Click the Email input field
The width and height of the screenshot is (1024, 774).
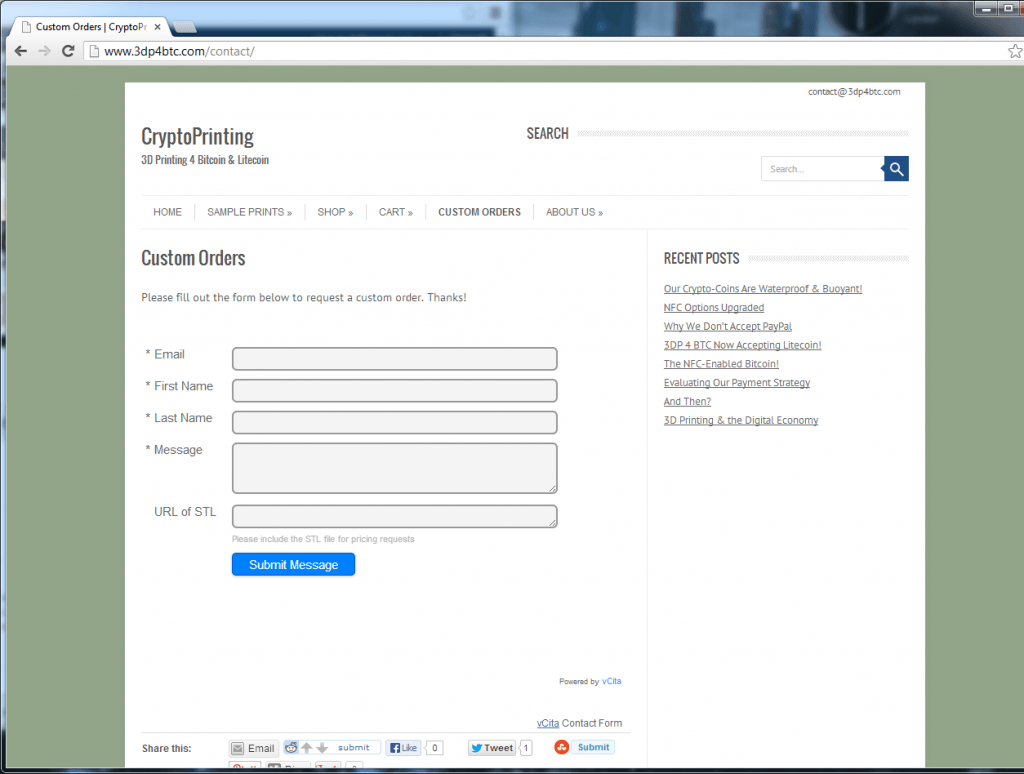point(394,359)
